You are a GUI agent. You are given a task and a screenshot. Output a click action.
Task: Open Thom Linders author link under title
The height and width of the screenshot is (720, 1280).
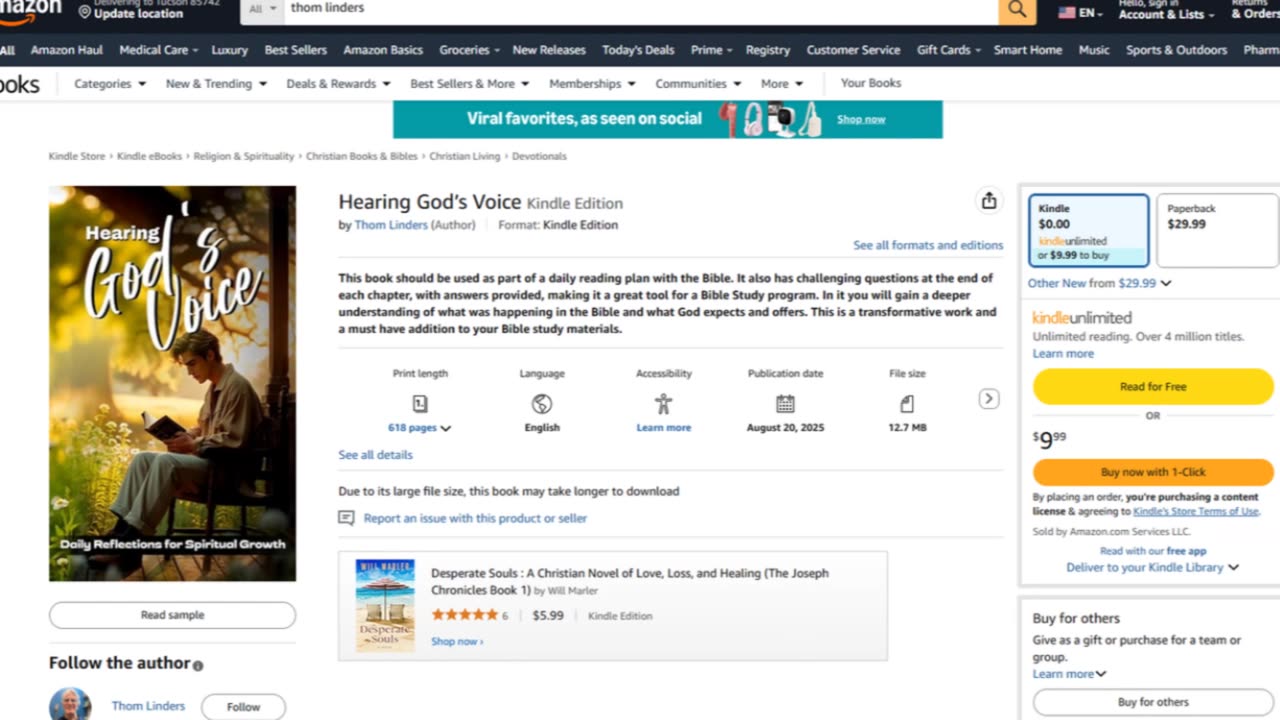391,225
